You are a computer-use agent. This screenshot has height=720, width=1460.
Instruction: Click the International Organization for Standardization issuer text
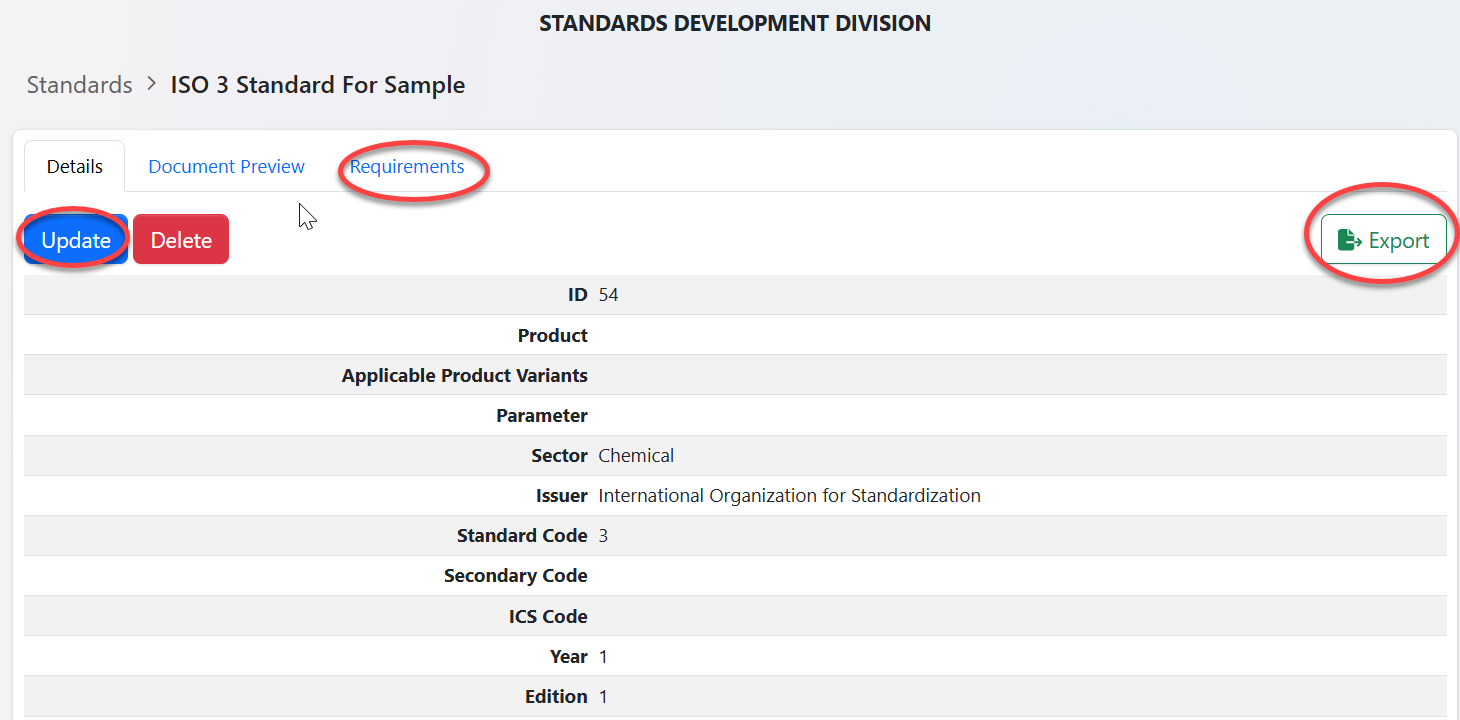(x=789, y=495)
